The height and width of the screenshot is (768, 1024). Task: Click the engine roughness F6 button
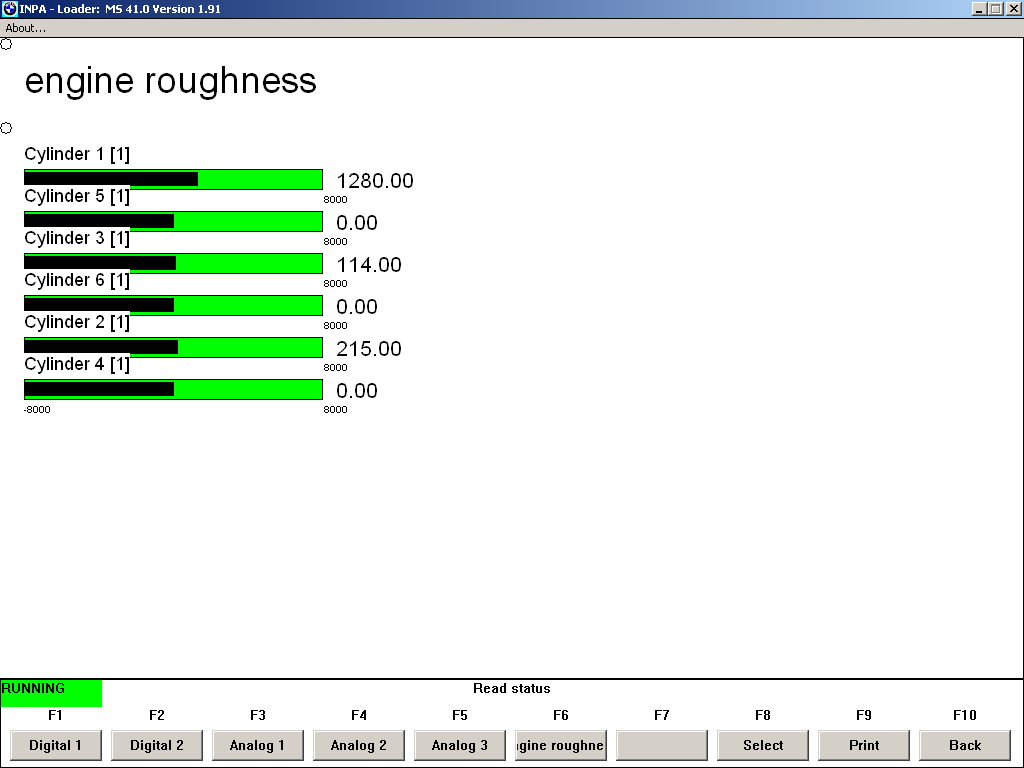[x=561, y=745]
